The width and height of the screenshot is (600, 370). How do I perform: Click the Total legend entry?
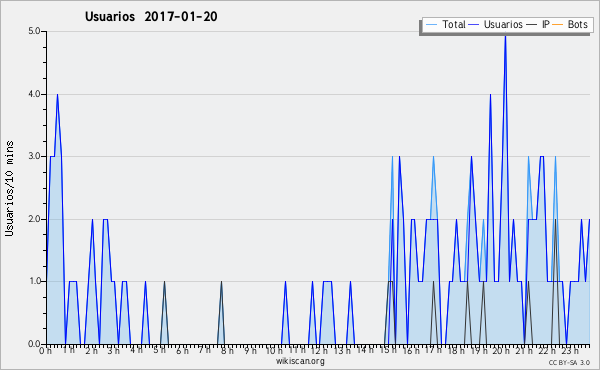click(x=446, y=24)
